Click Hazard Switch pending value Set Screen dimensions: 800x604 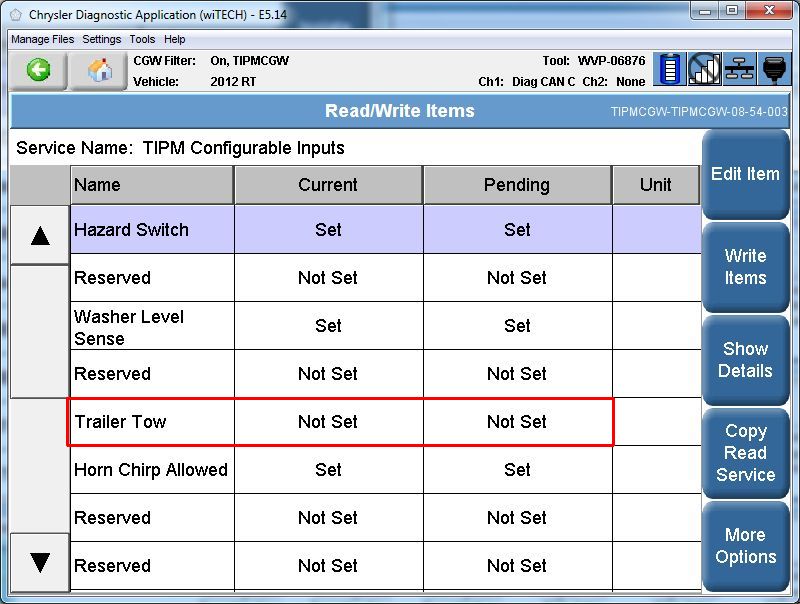(x=517, y=230)
